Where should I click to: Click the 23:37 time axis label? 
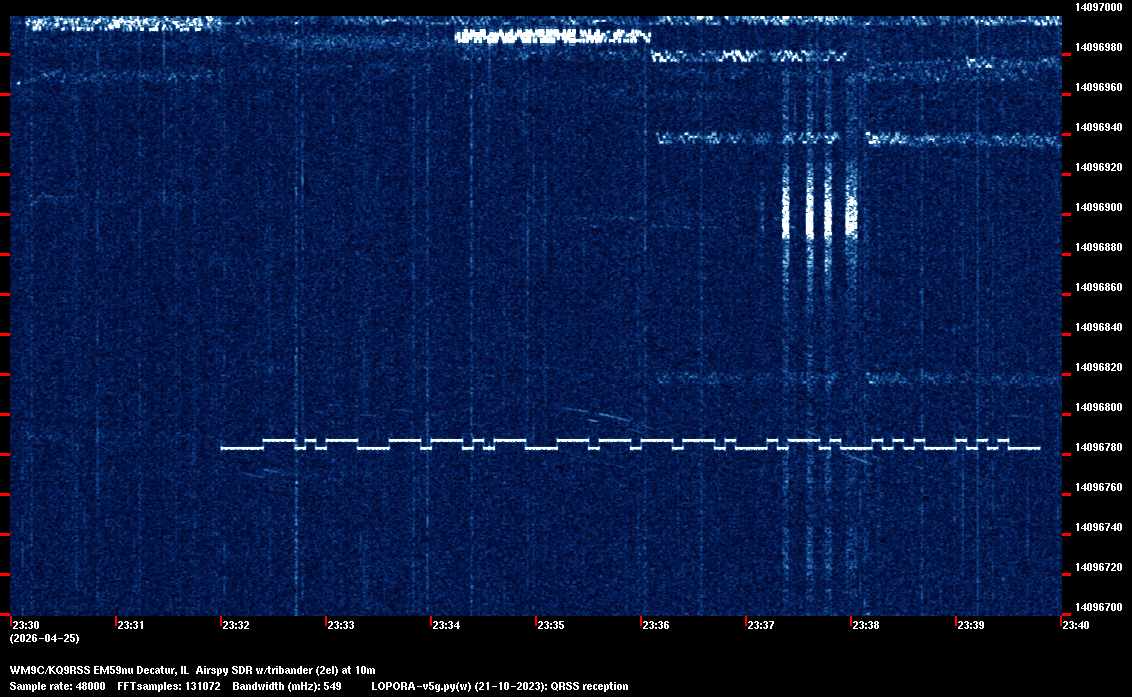[x=760, y=625]
